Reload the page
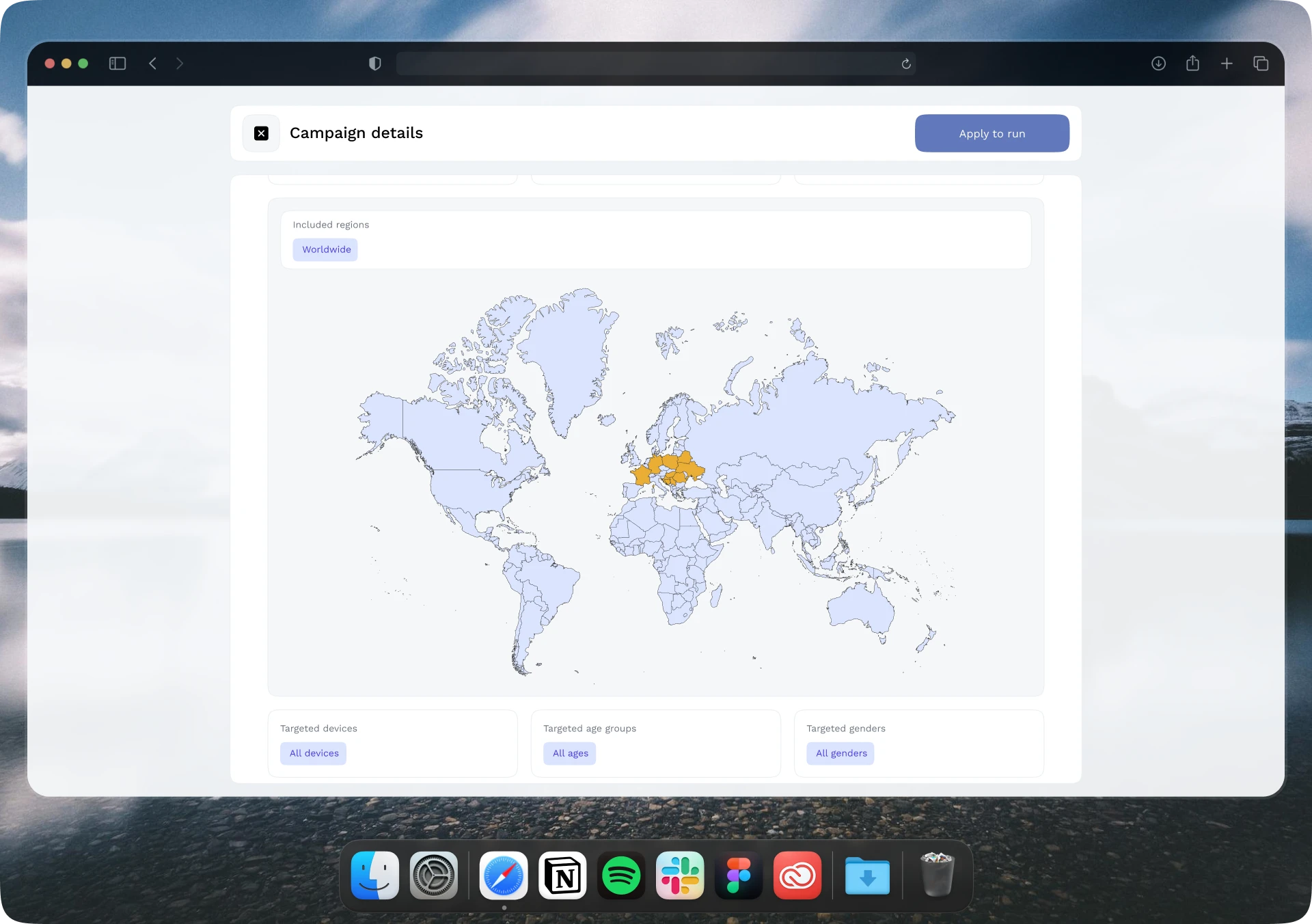This screenshot has height=924, width=1312. (906, 64)
